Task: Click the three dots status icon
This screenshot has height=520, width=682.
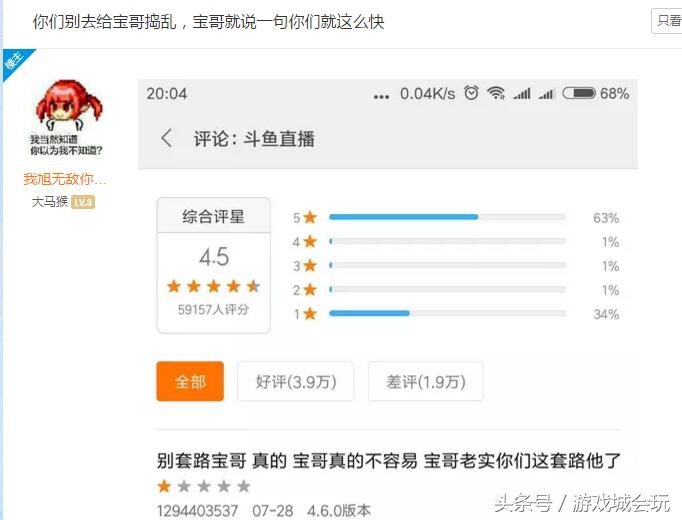Action: coord(381,97)
